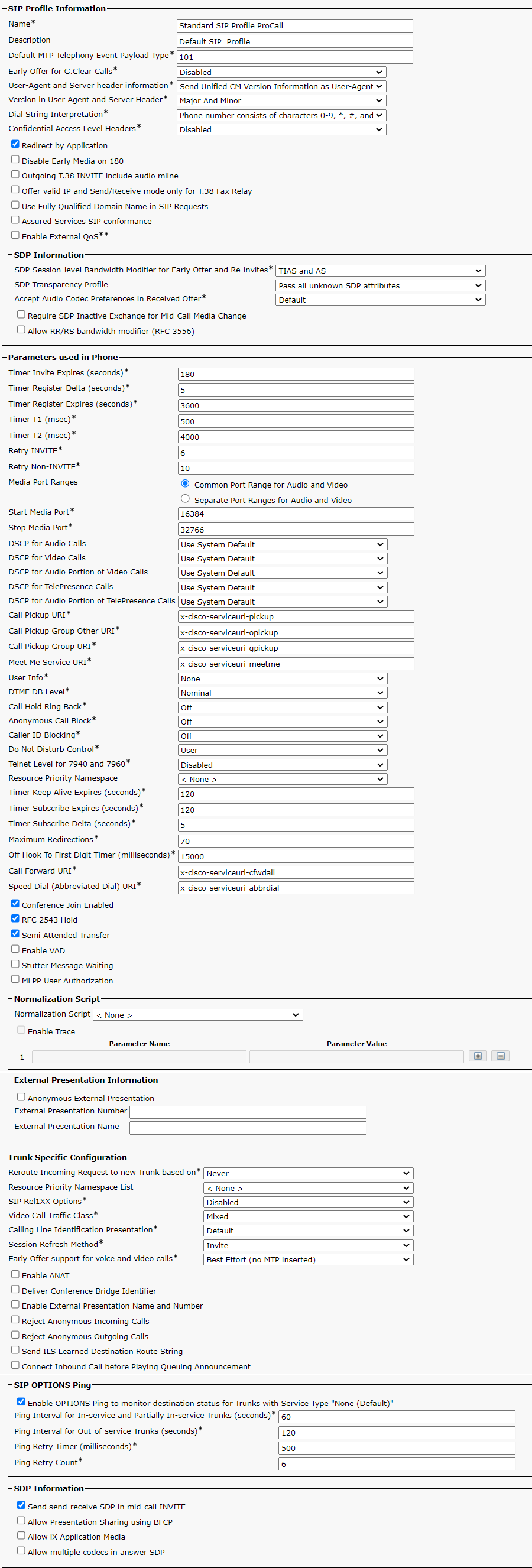The height and width of the screenshot is (1568, 532).
Task: Expand the SDP Transparency Profile dropdown
Action: [380, 285]
